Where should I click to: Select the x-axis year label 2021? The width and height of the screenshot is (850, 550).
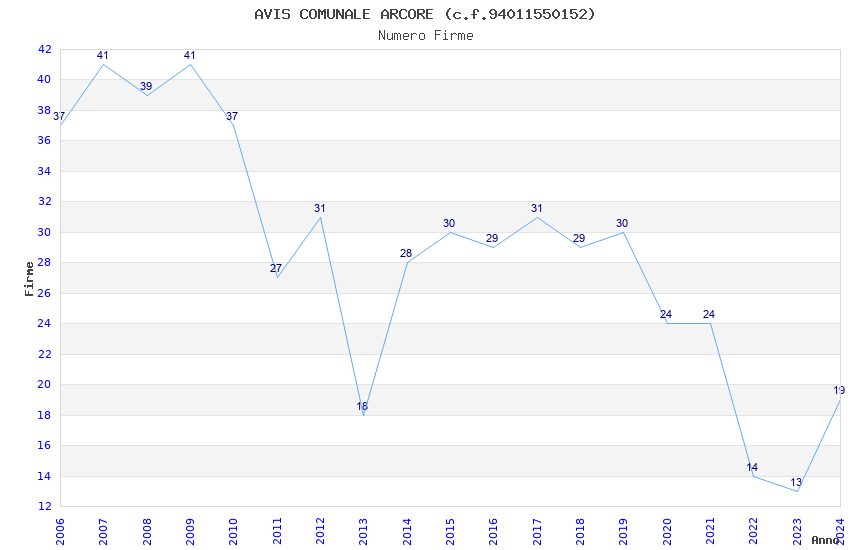click(x=710, y=532)
